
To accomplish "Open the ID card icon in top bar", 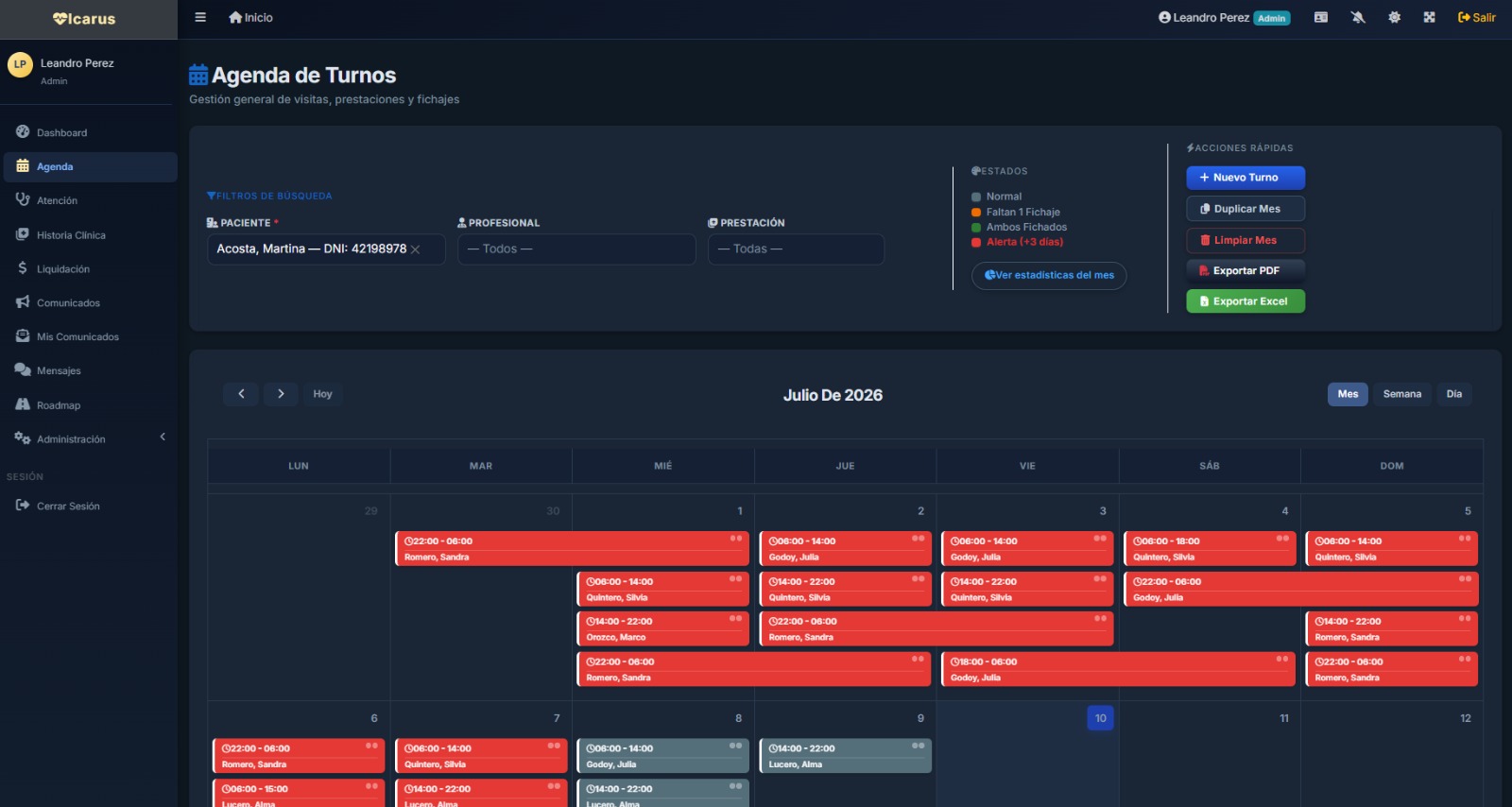I will click(1321, 17).
